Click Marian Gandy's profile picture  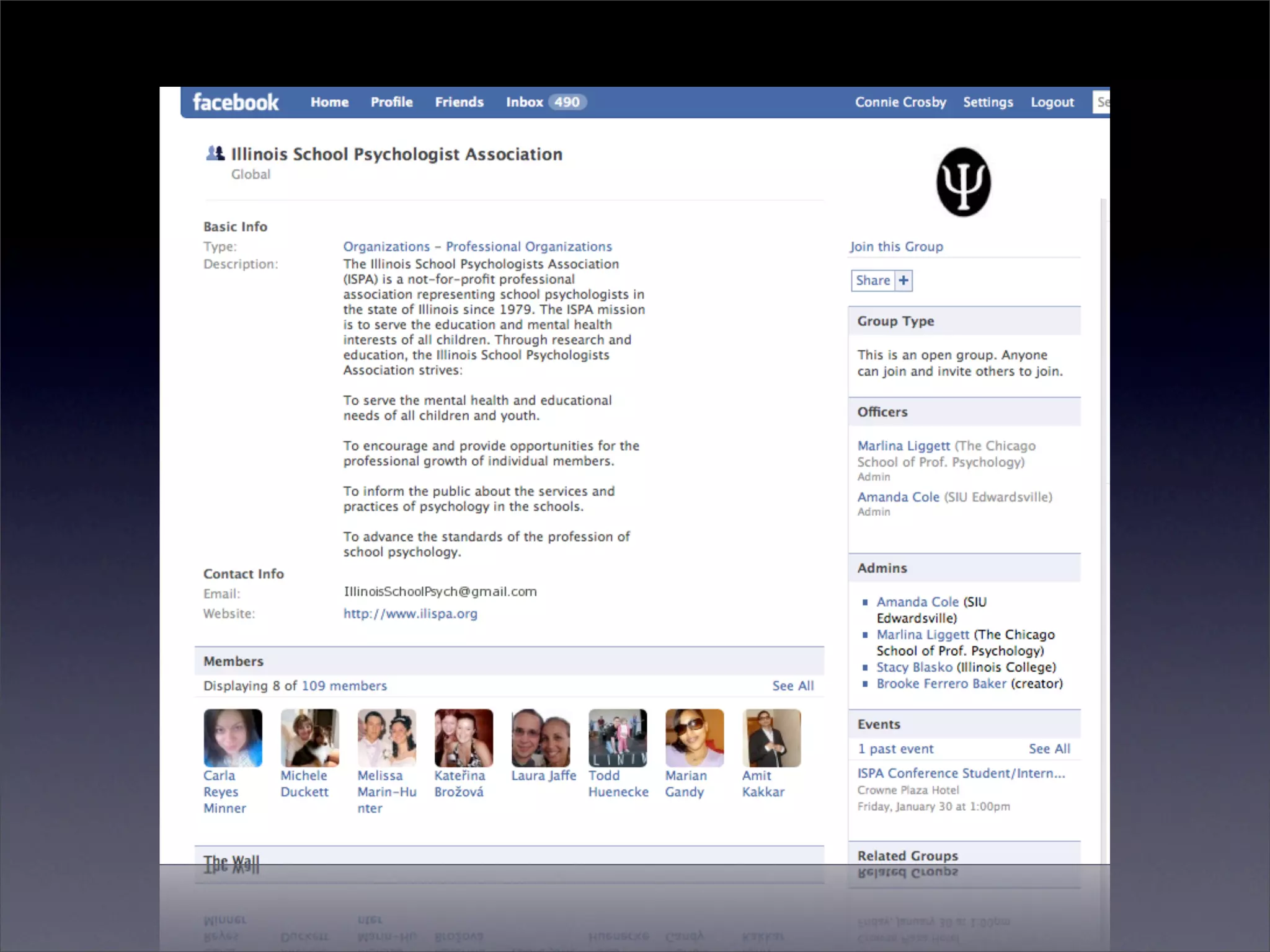click(694, 738)
